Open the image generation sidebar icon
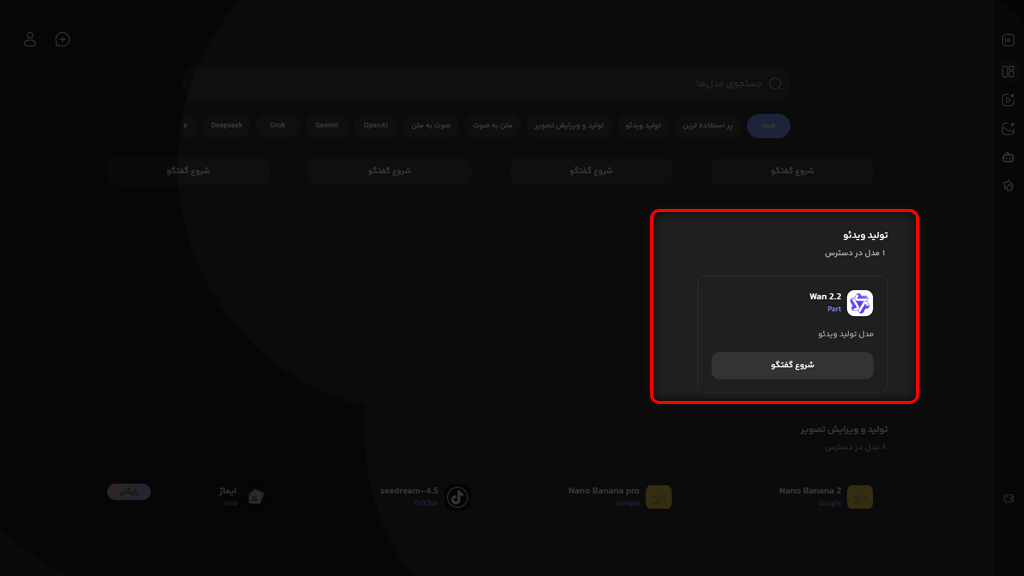Screen dimensions: 1024x576 click(1008, 129)
